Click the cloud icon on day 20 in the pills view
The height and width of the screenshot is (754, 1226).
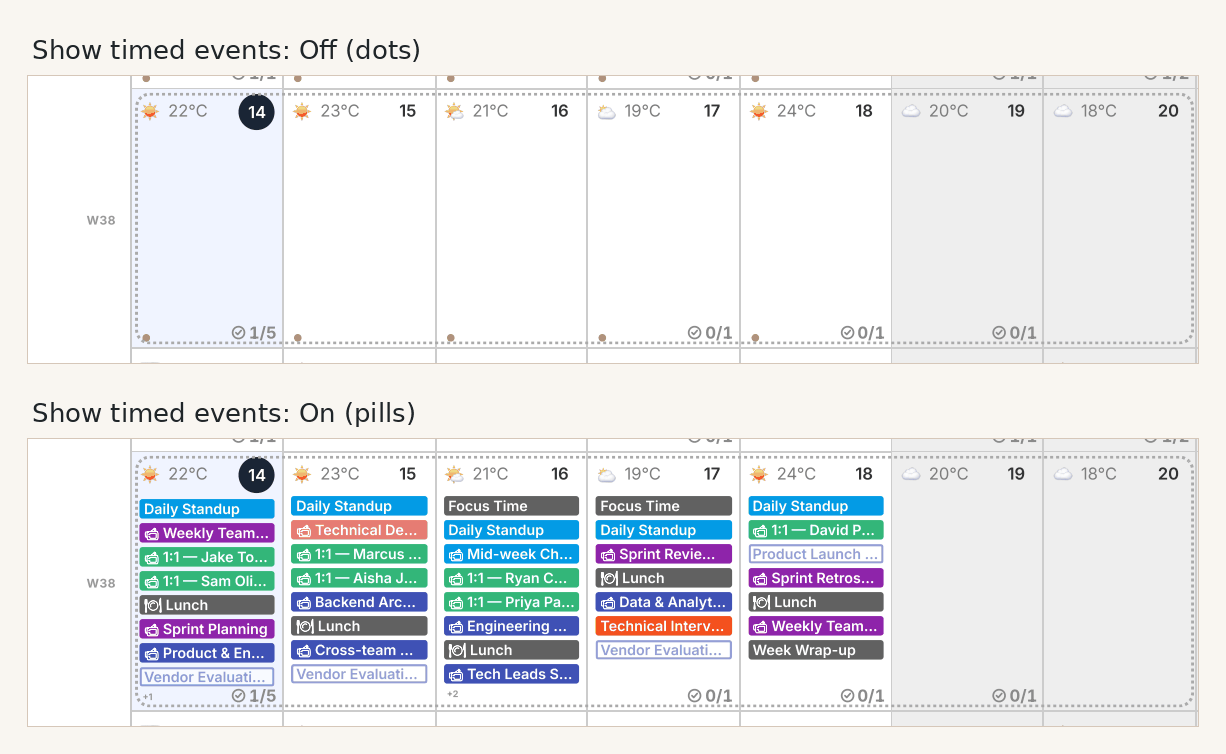(x=1063, y=474)
